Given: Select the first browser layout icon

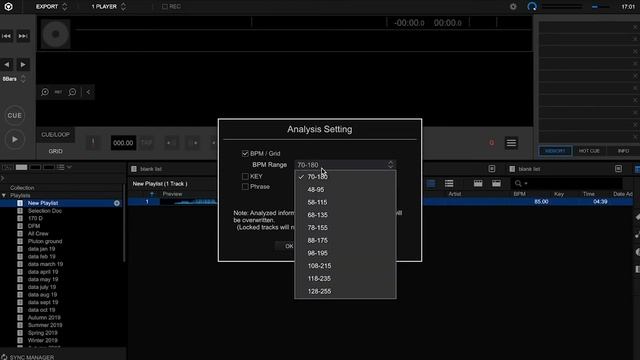Looking at the screenshot, I should coord(7,167).
